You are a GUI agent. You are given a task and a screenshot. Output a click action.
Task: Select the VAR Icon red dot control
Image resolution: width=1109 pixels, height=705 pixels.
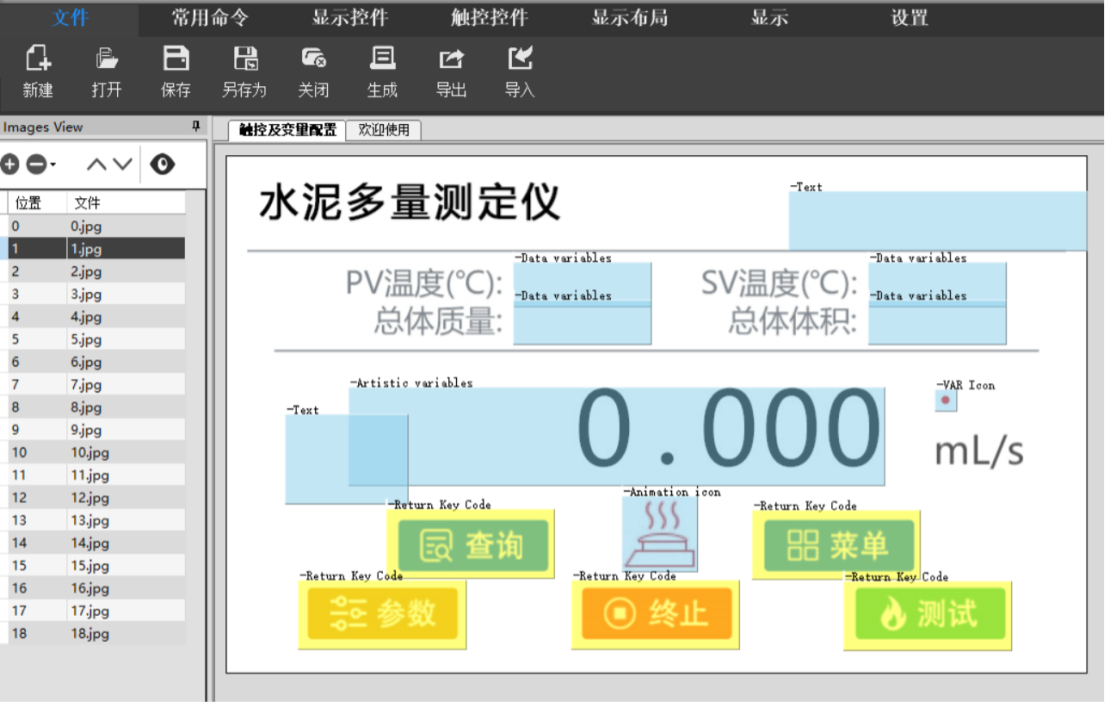(x=946, y=401)
